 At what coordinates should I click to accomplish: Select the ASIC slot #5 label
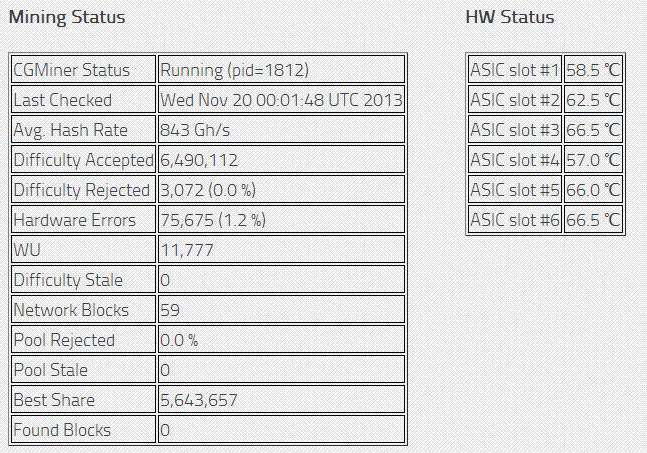[x=515, y=190]
